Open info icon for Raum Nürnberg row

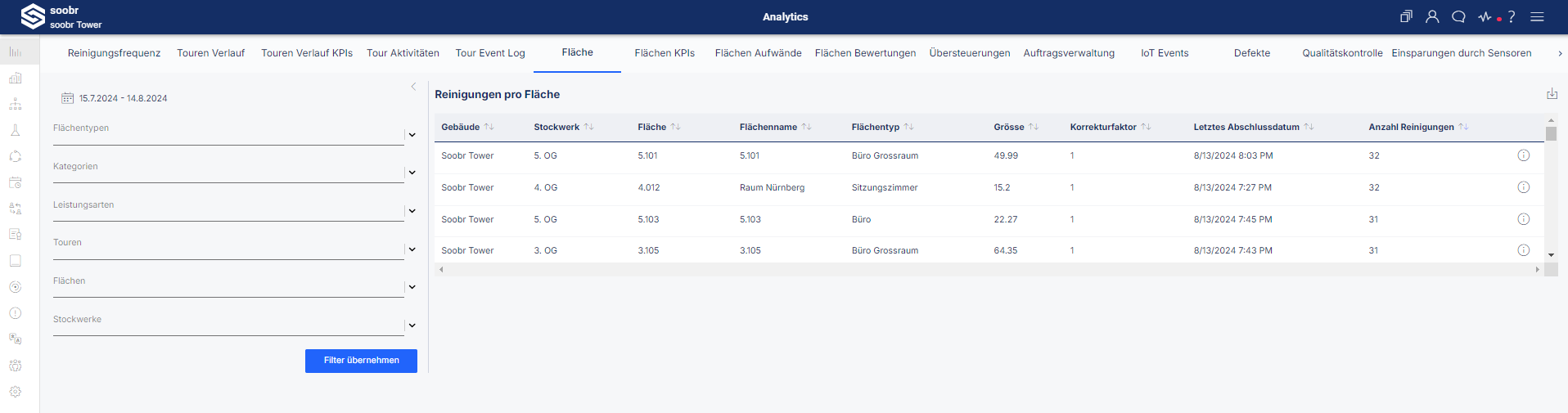[1524, 187]
